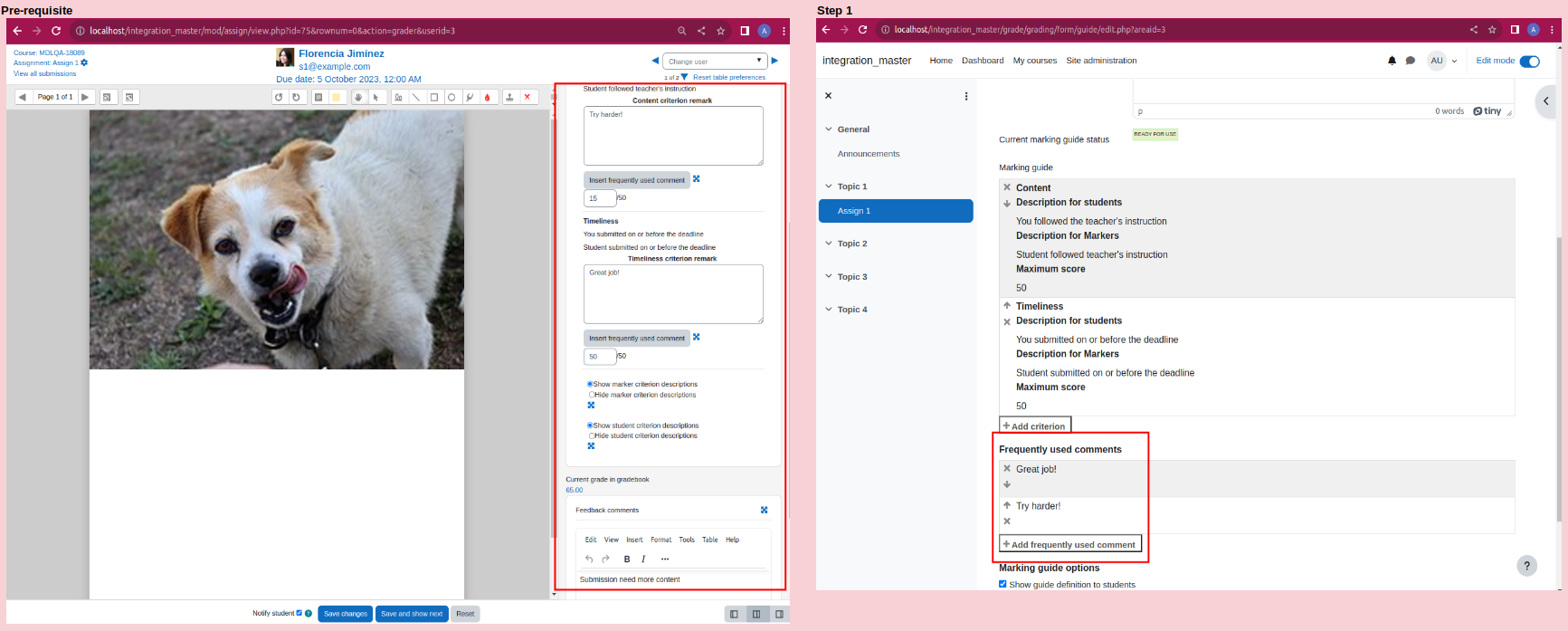Delete the Great job! frequently used comment
This screenshot has width=1568, height=631.
[1007, 468]
